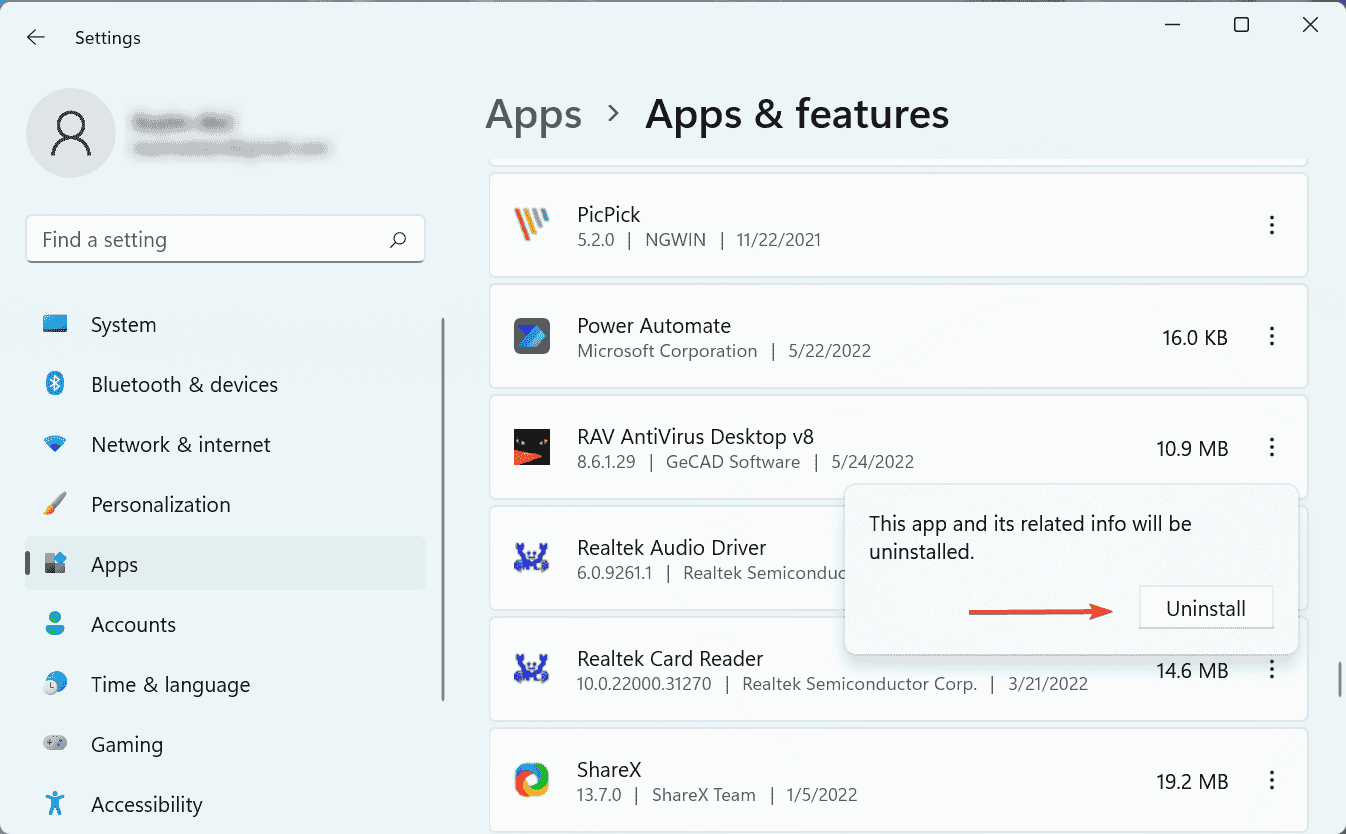Open Time & language settings
Image resolution: width=1346 pixels, height=834 pixels.
coord(225,685)
